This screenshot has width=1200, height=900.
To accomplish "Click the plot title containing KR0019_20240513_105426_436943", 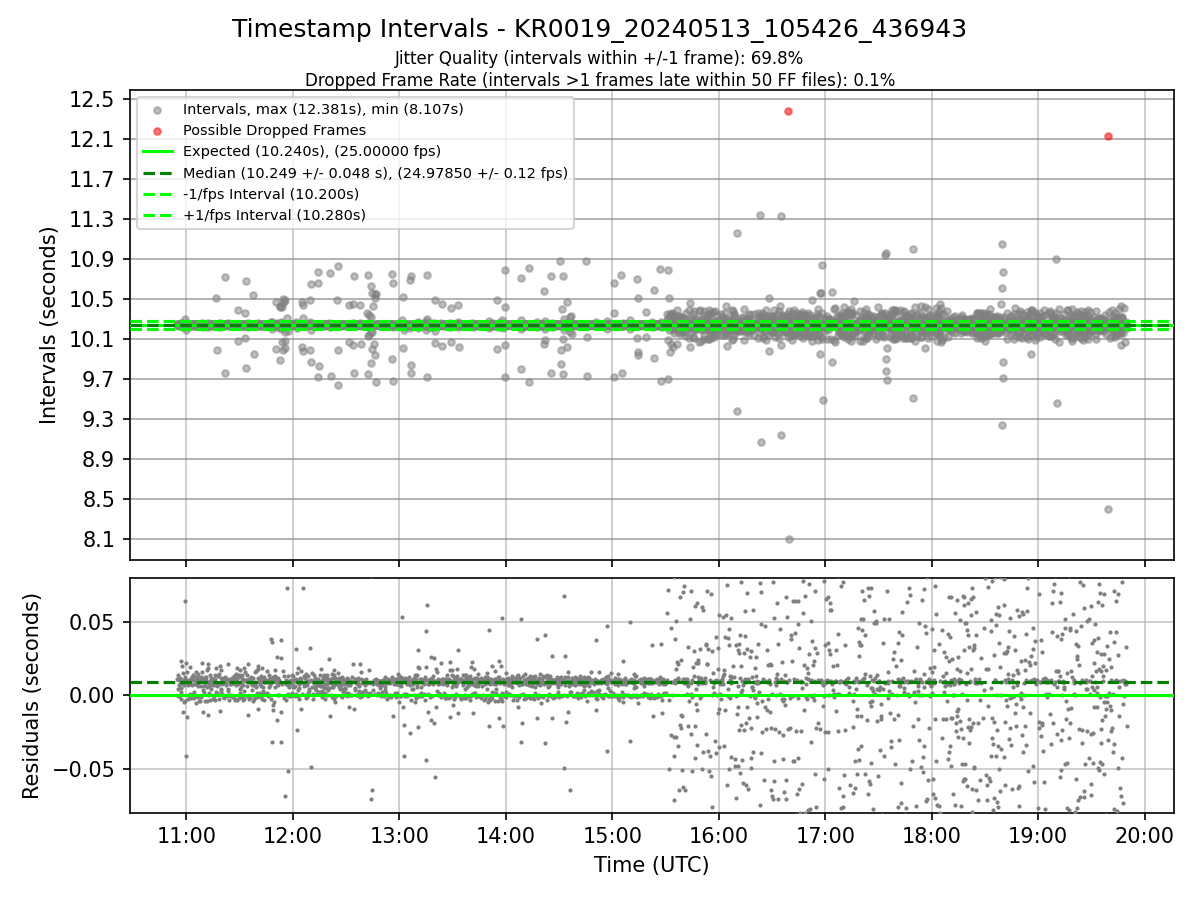I will (599, 29).
